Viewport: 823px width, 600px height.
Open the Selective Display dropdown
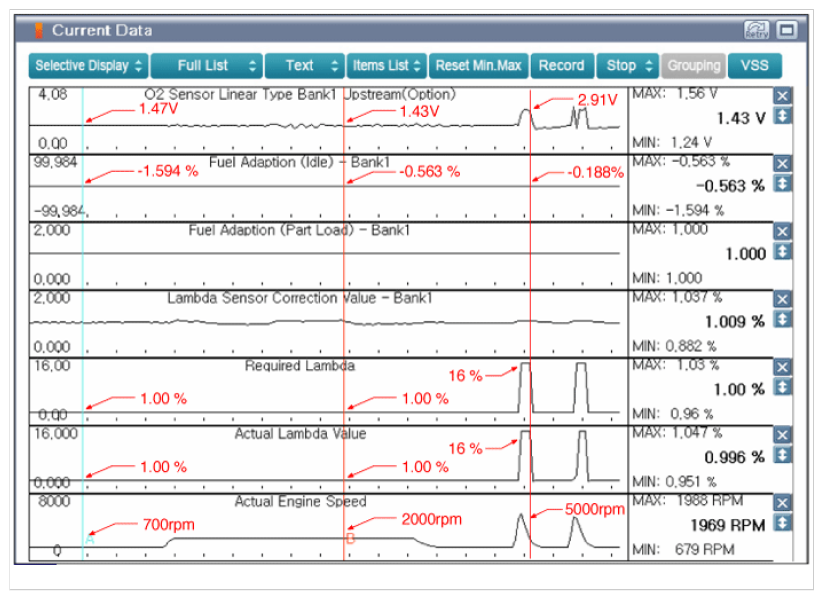click(88, 66)
